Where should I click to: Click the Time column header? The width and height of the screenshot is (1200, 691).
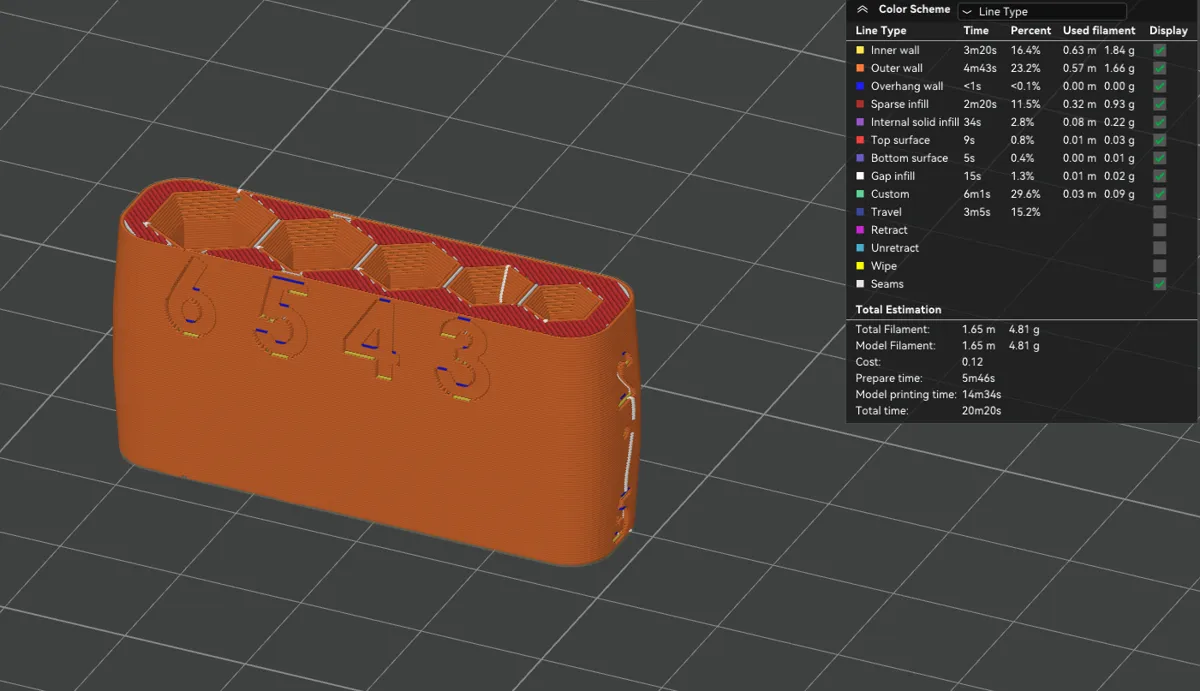coord(976,31)
